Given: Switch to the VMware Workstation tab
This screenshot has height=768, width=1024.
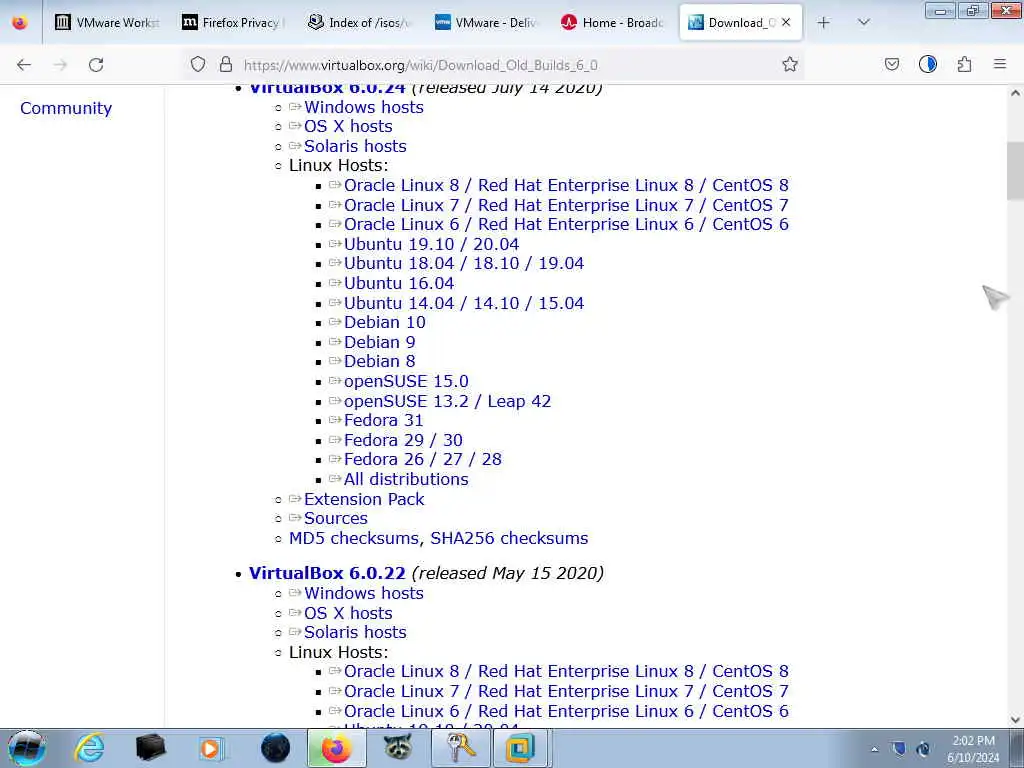Looking at the screenshot, I should [107, 23].
